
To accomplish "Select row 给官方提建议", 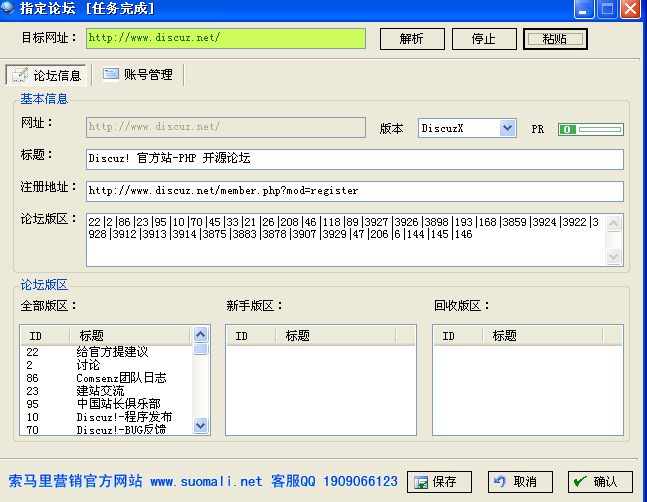I will pos(106,352).
